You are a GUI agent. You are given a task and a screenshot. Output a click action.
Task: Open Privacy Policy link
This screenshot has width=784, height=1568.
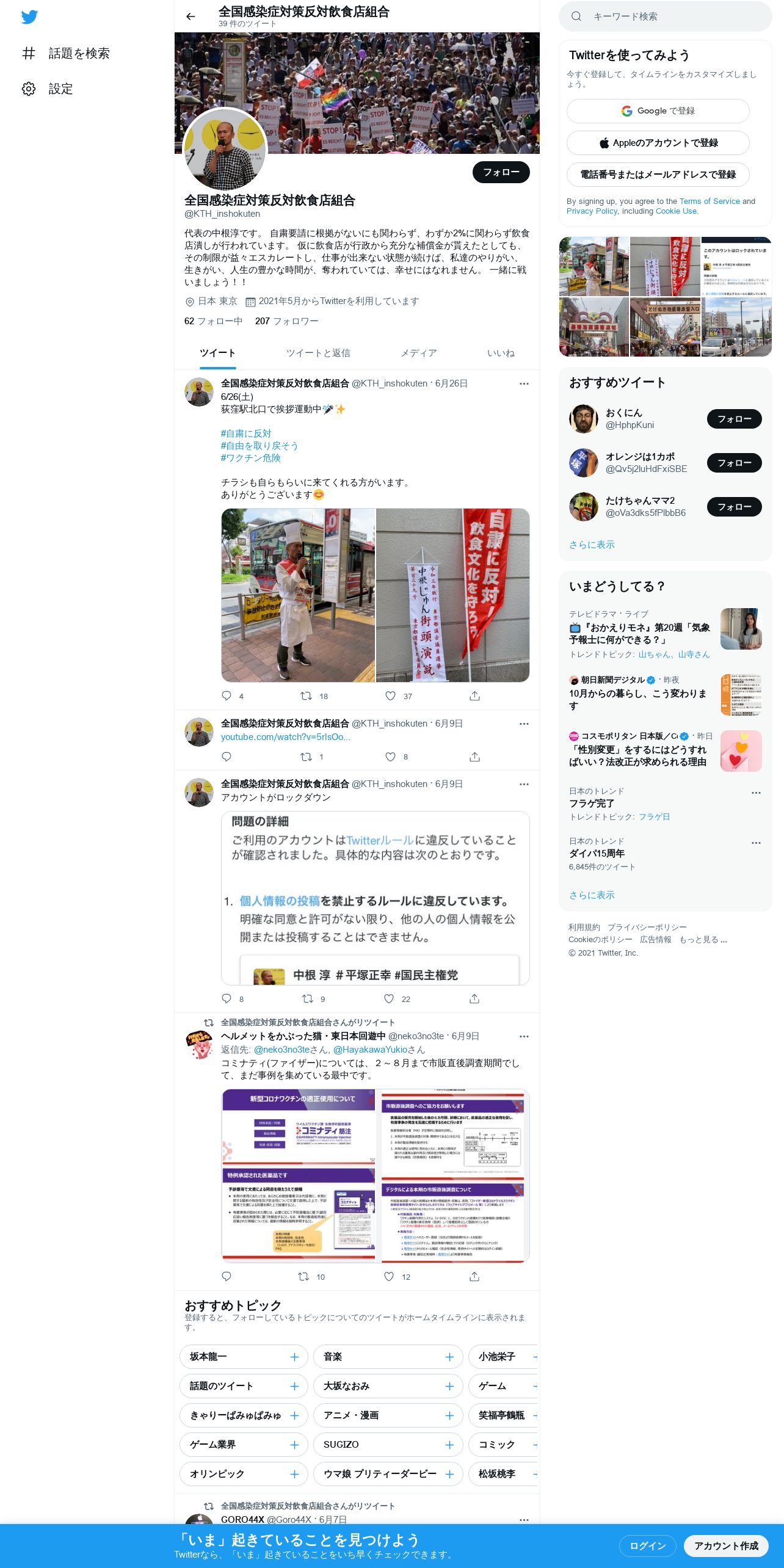click(592, 211)
